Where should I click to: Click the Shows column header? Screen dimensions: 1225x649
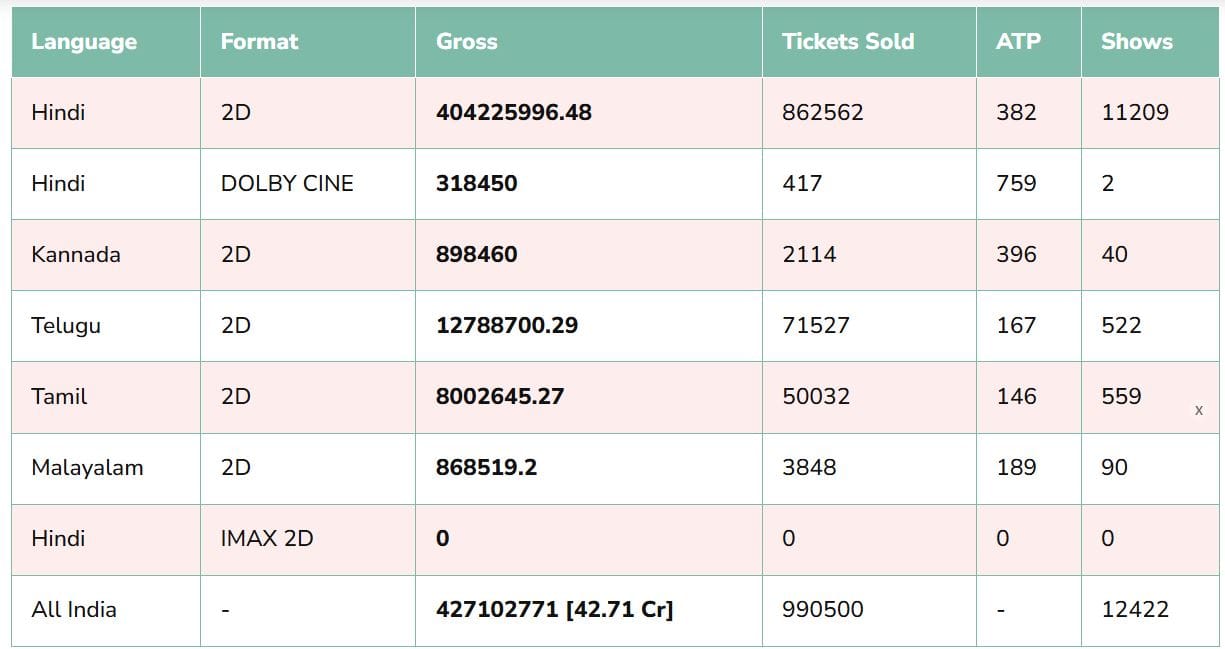[x=1136, y=42]
